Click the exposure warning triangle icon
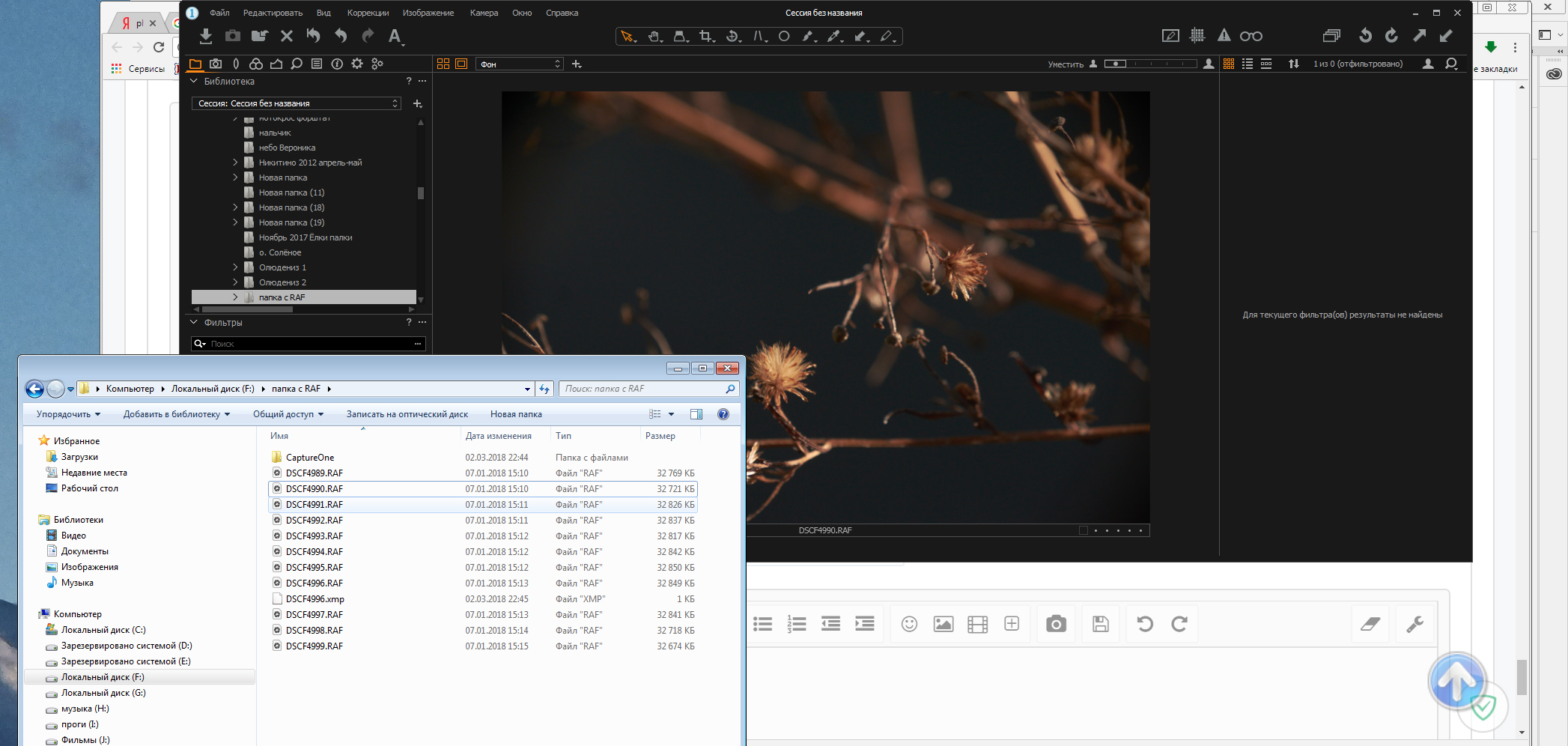The image size is (1568, 746). (1224, 35)
